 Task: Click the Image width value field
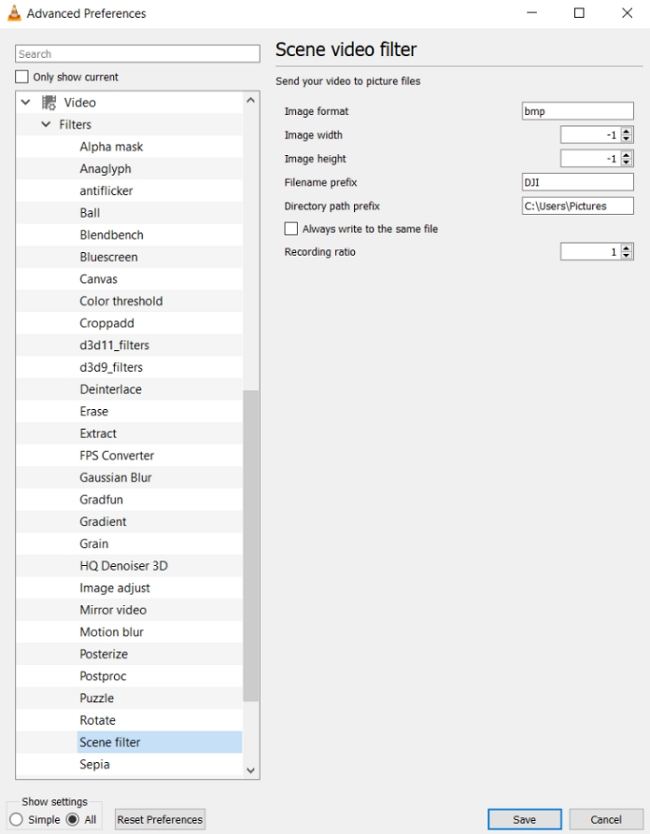point(590,135)
